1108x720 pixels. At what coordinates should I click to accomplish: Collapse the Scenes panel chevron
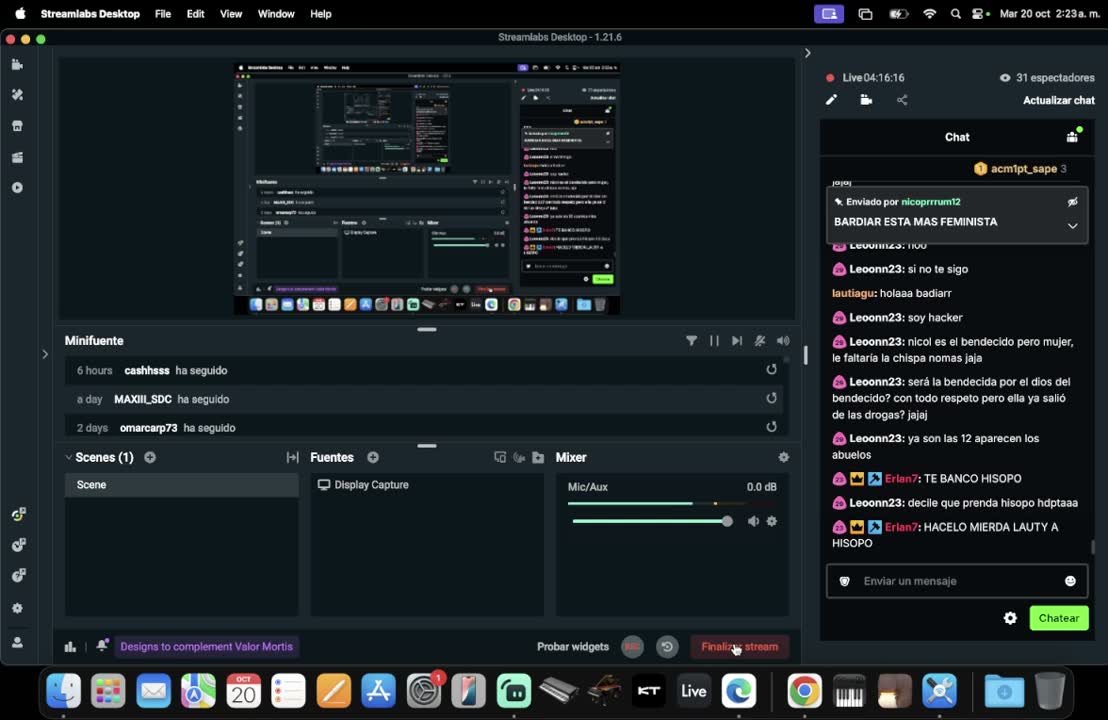click(x=69, y=457)
